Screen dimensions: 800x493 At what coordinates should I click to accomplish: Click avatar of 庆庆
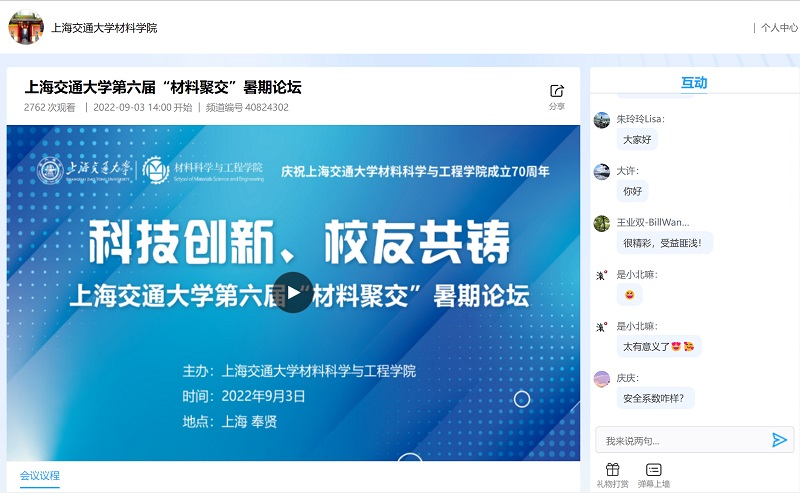click(602, 379)
